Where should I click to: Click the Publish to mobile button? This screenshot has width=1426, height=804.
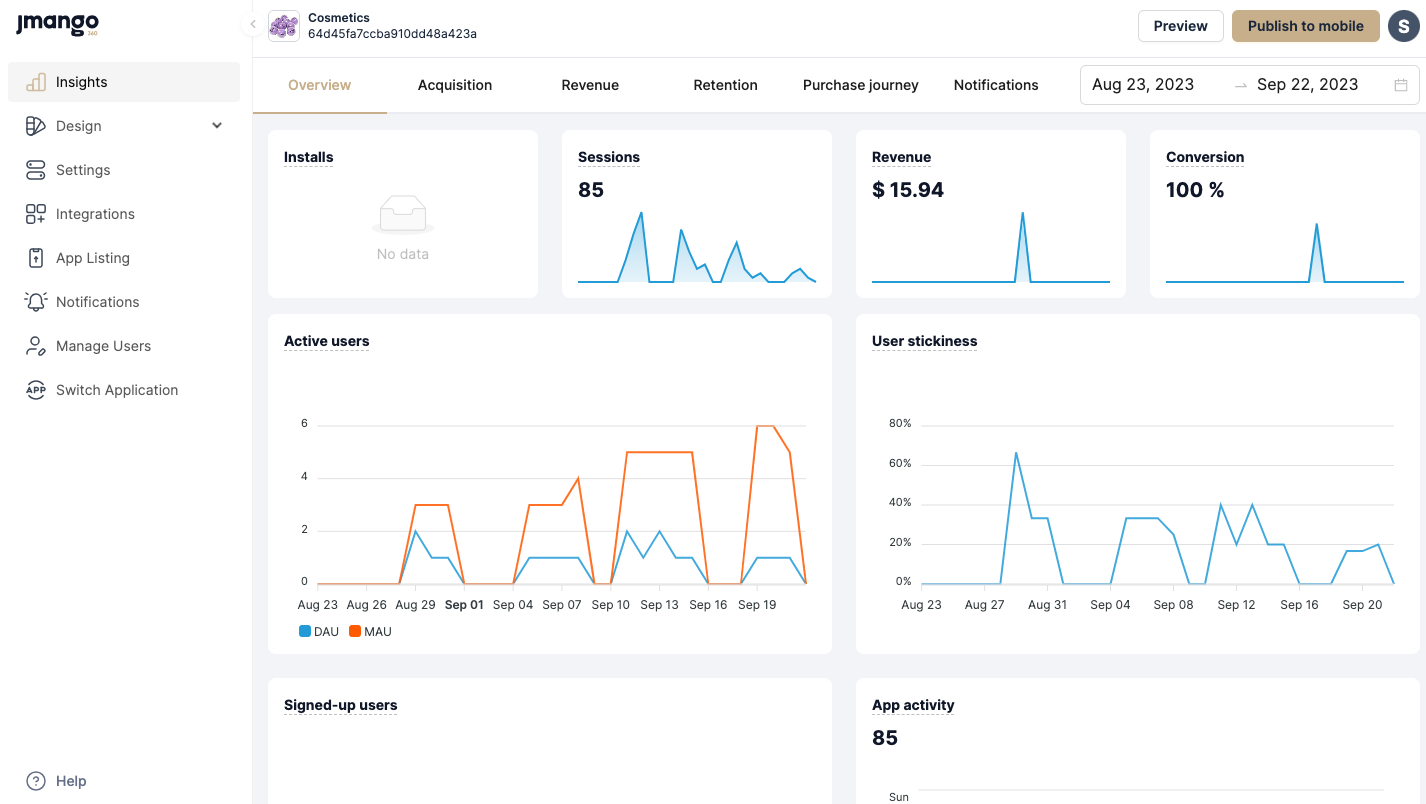click(1305, 26)
